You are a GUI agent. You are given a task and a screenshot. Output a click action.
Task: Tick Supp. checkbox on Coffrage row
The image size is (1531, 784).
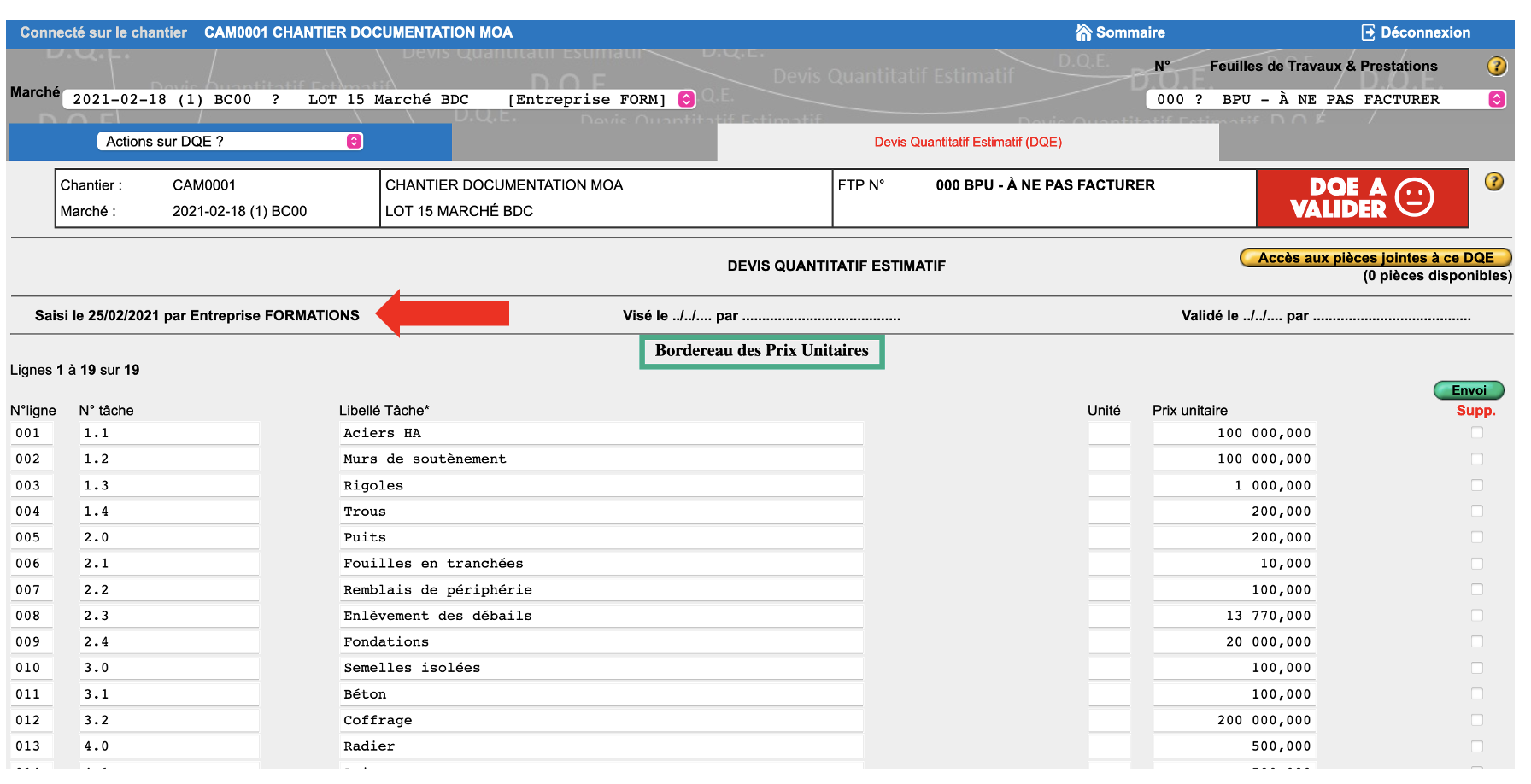(1477, 720)
